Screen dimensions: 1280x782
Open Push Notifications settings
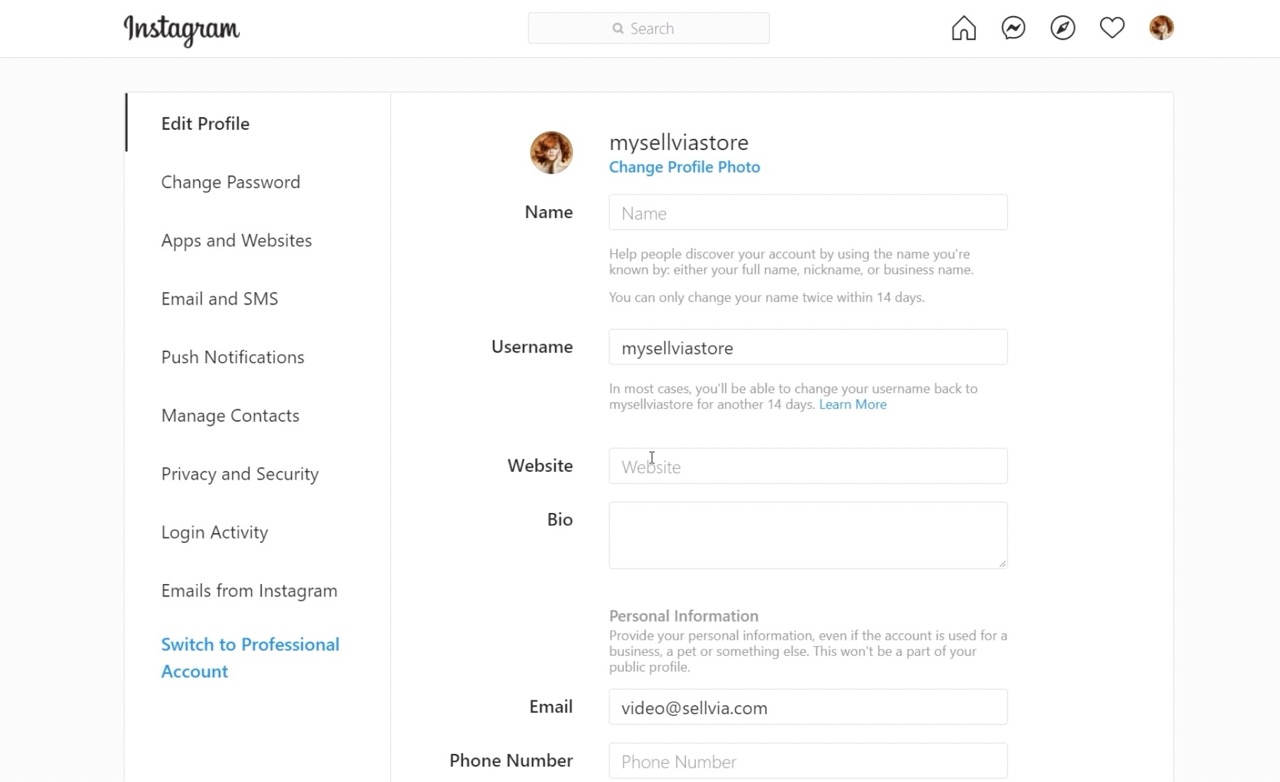click(232, 357)
